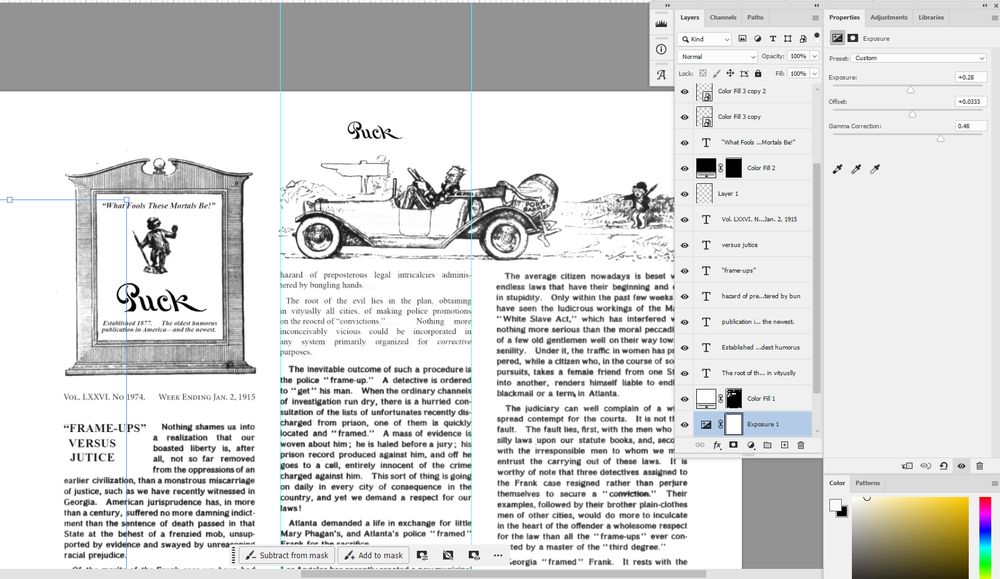Click the Exposure adjustment icon in Properties

(x=837, y=38)
